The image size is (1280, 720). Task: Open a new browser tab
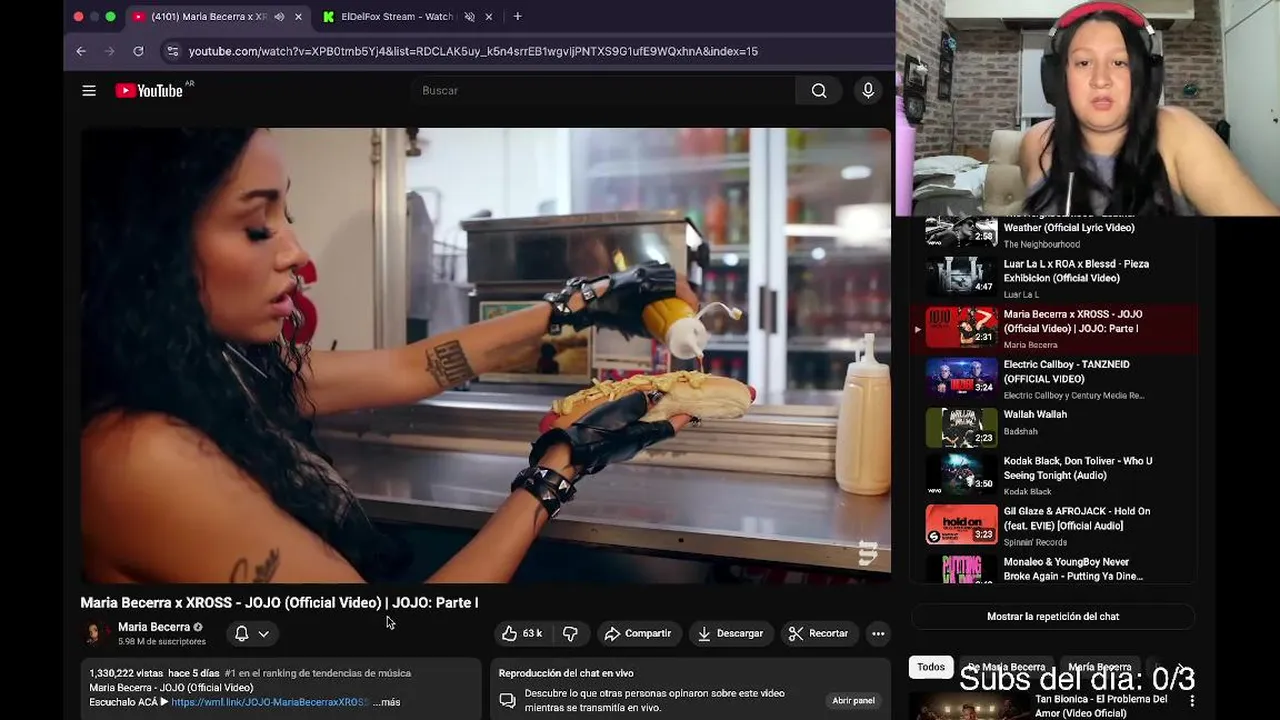[x=517, y=17]
